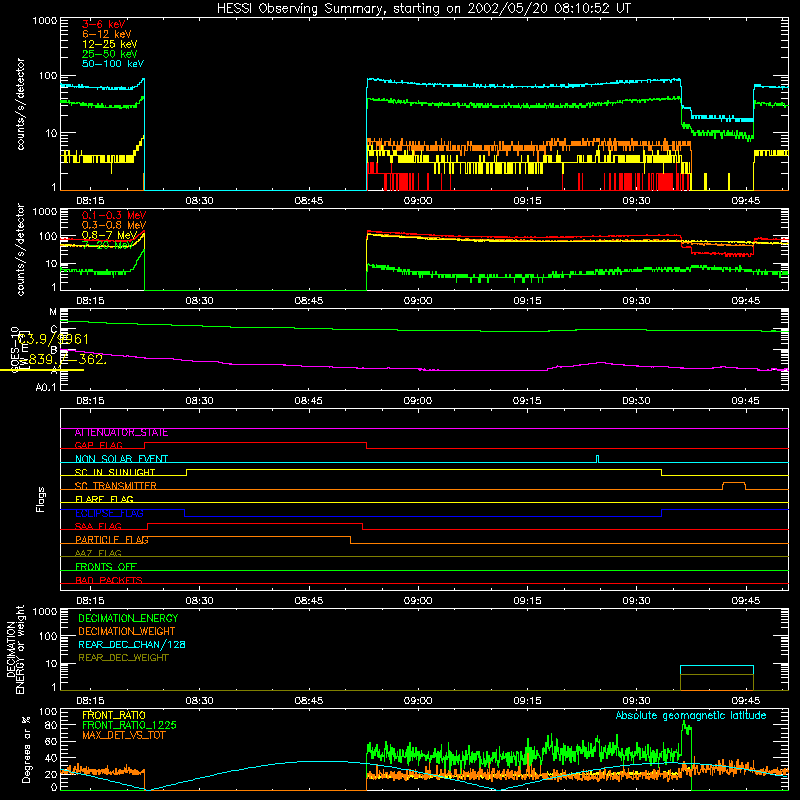This screenshot has height=800, width=800.
Task: Click the GAP_FLAG label
Action: [x=98, y=445]
